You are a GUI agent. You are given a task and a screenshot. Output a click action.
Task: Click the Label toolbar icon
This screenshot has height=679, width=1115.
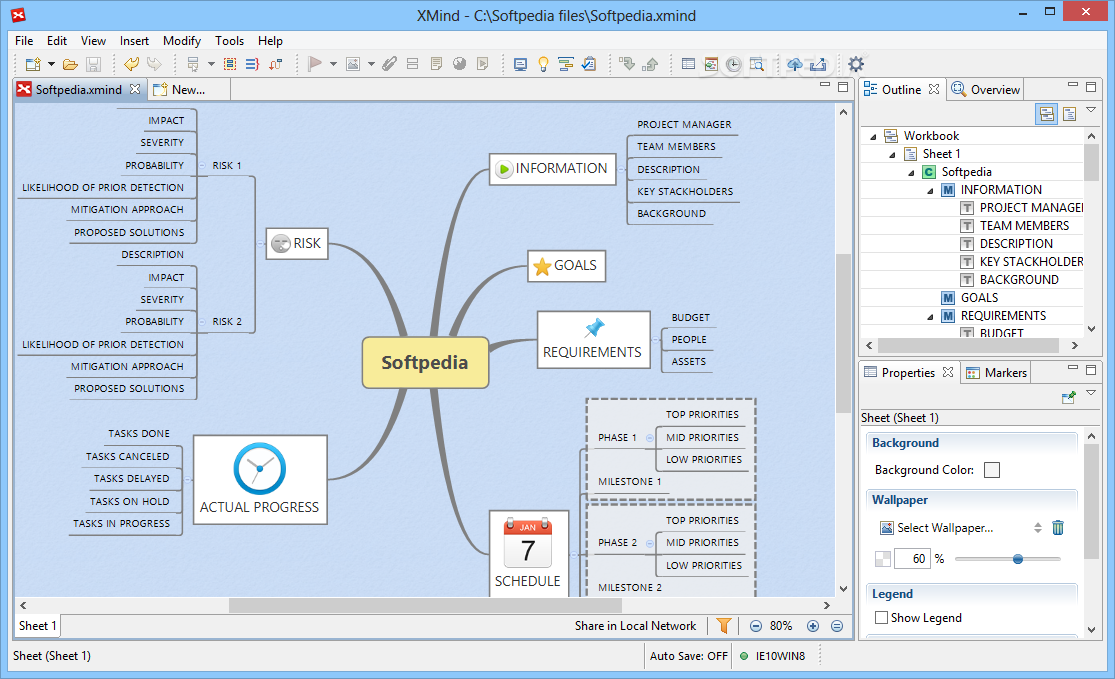[412, 64]
